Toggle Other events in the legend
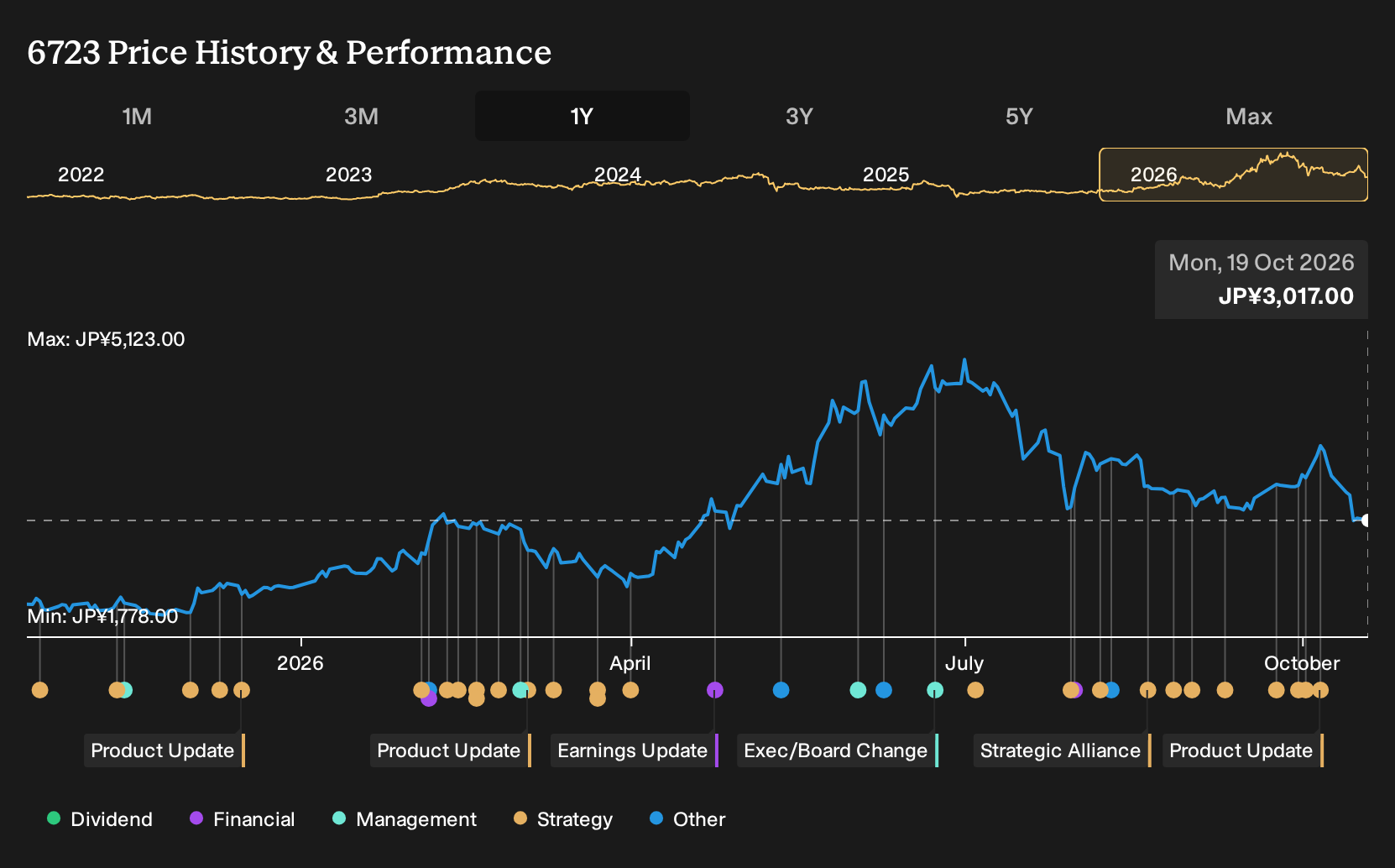Image resolution: width=1395 pixels, height=868 pixels. (x=687, y=819)
